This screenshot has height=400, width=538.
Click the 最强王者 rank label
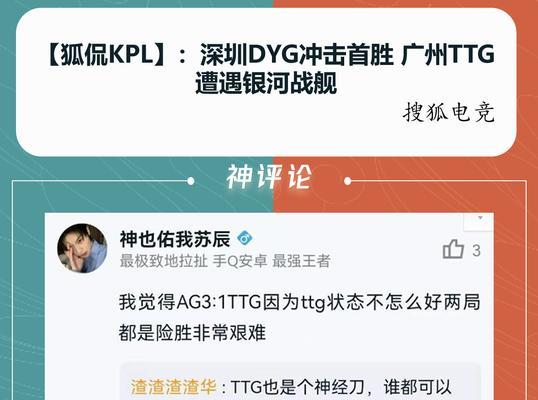coord(302,261)
